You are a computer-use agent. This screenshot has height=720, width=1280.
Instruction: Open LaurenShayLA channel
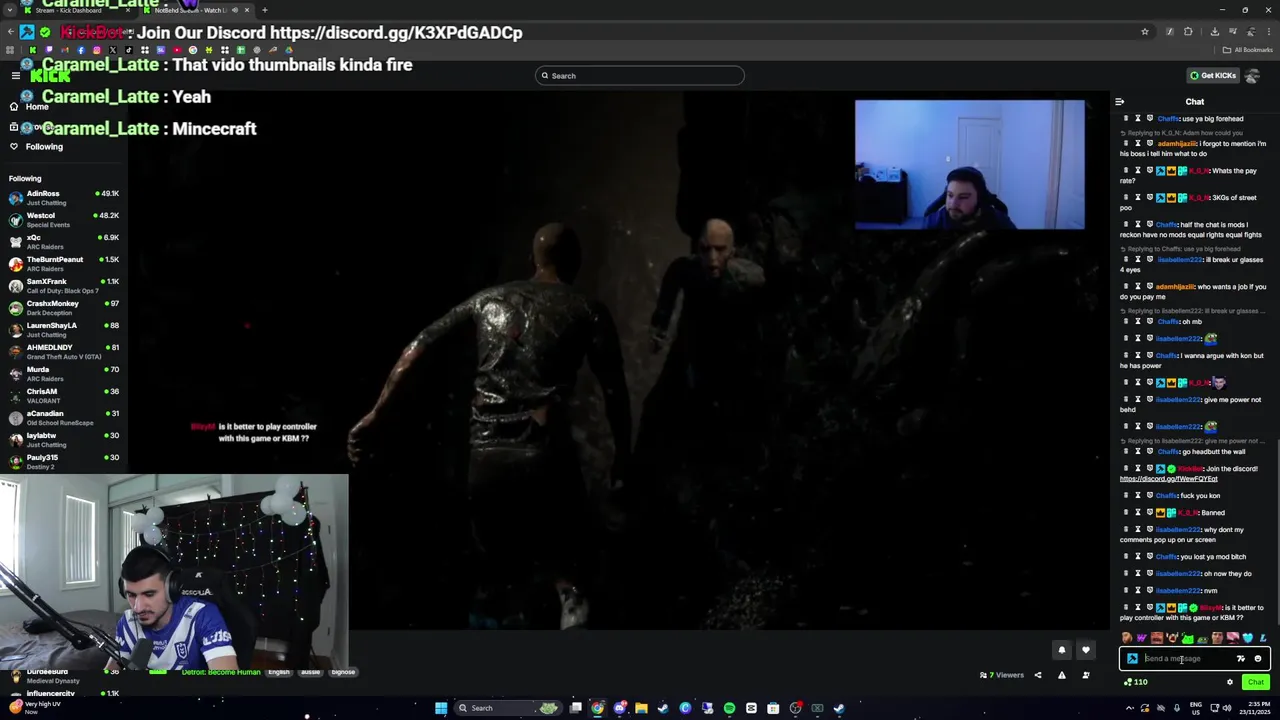pyautogui.click(x=64, y=329)
